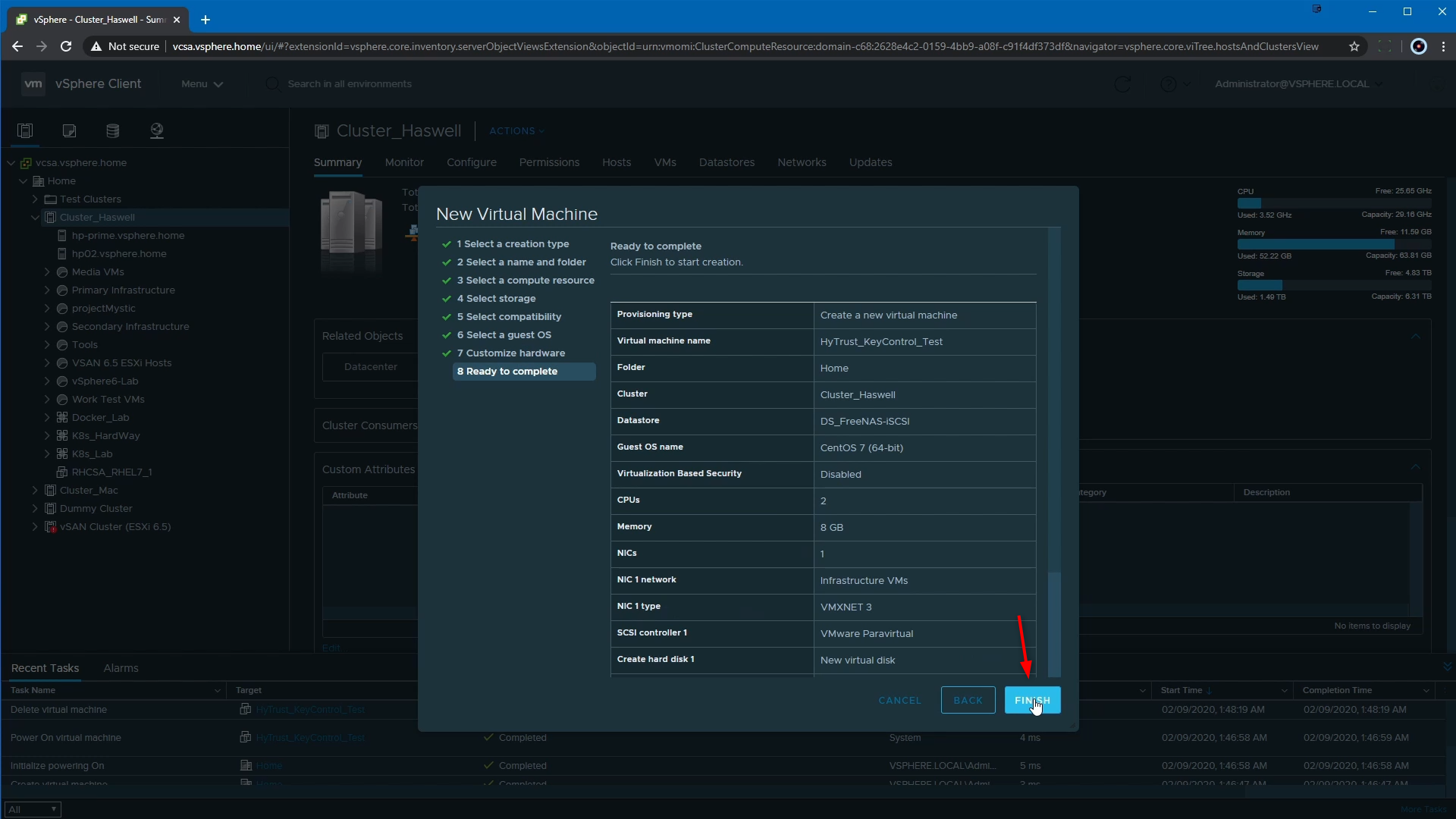Click the Finish button in the wizard
This screenshot has width=1456, height=819.
pyautogui.click(x=1032, y=700)
